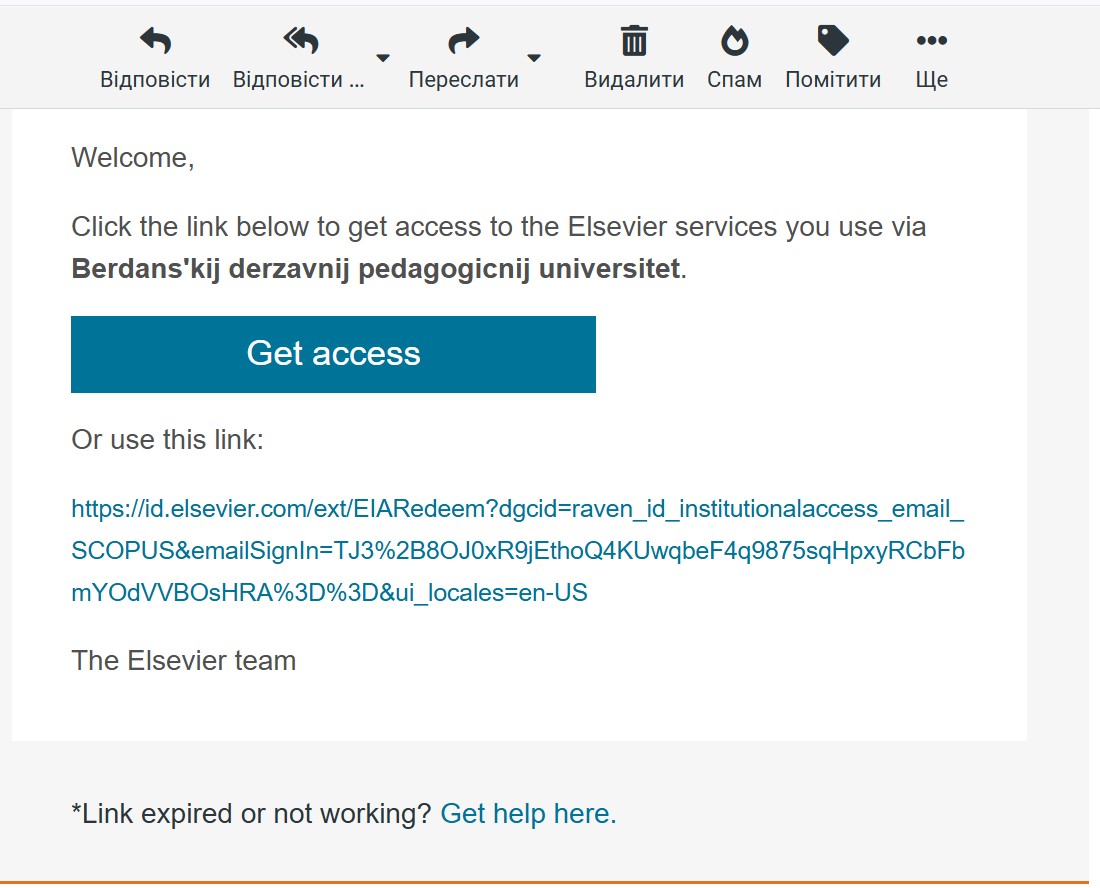1100x888 pixels.
Task: Click the 'Ще' text label
Action: (x=931, y=80)
